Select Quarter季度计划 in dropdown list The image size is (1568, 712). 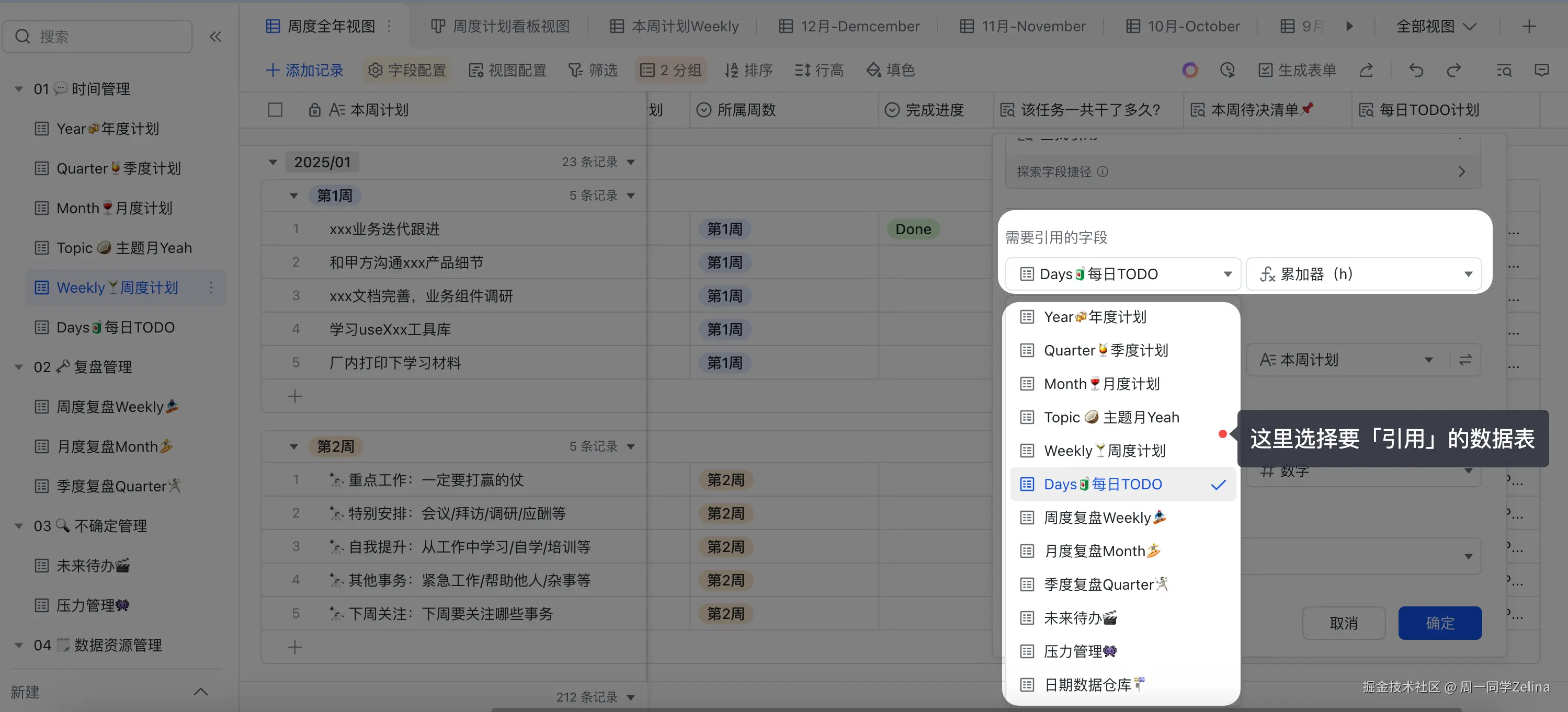(1122, 351)
